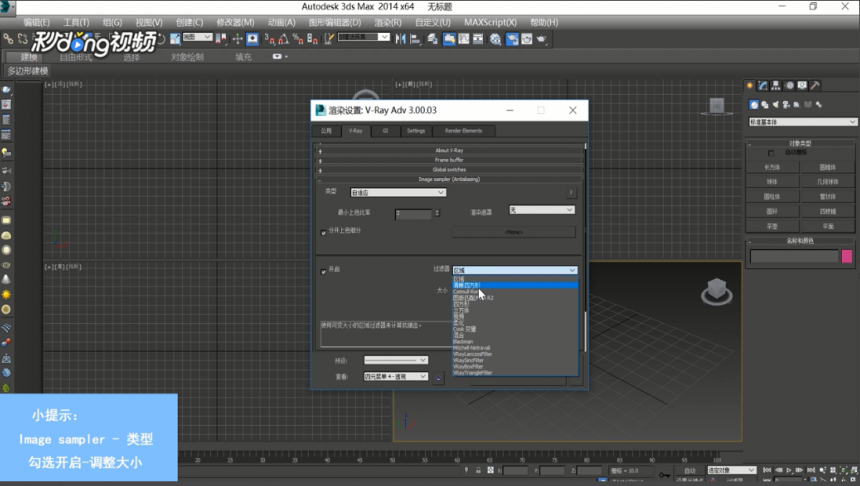Open the 类型 sampler type dropdown

(x=398, y=193)
